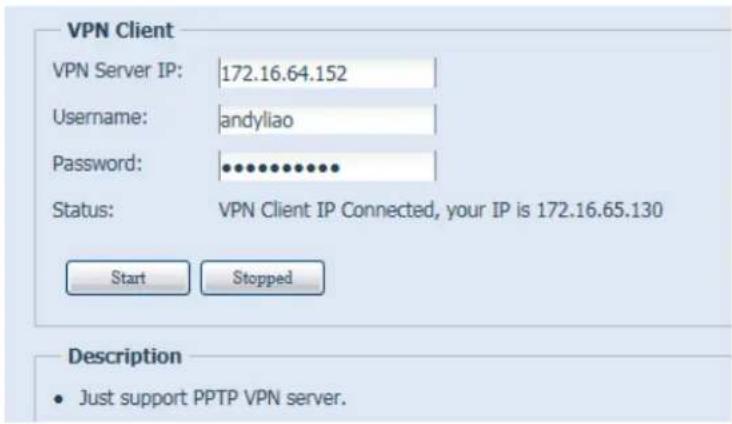Click inside the masked Password field
The height and width of the screenshot is (424, 732).
[x=326, y=165]
